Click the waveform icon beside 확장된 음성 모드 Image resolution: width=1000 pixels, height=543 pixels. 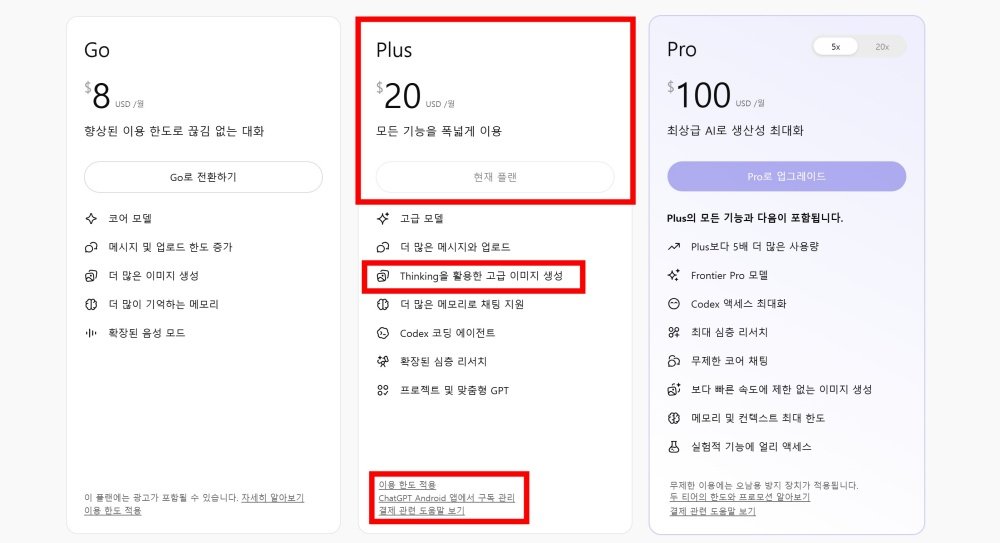coord(91,333)
